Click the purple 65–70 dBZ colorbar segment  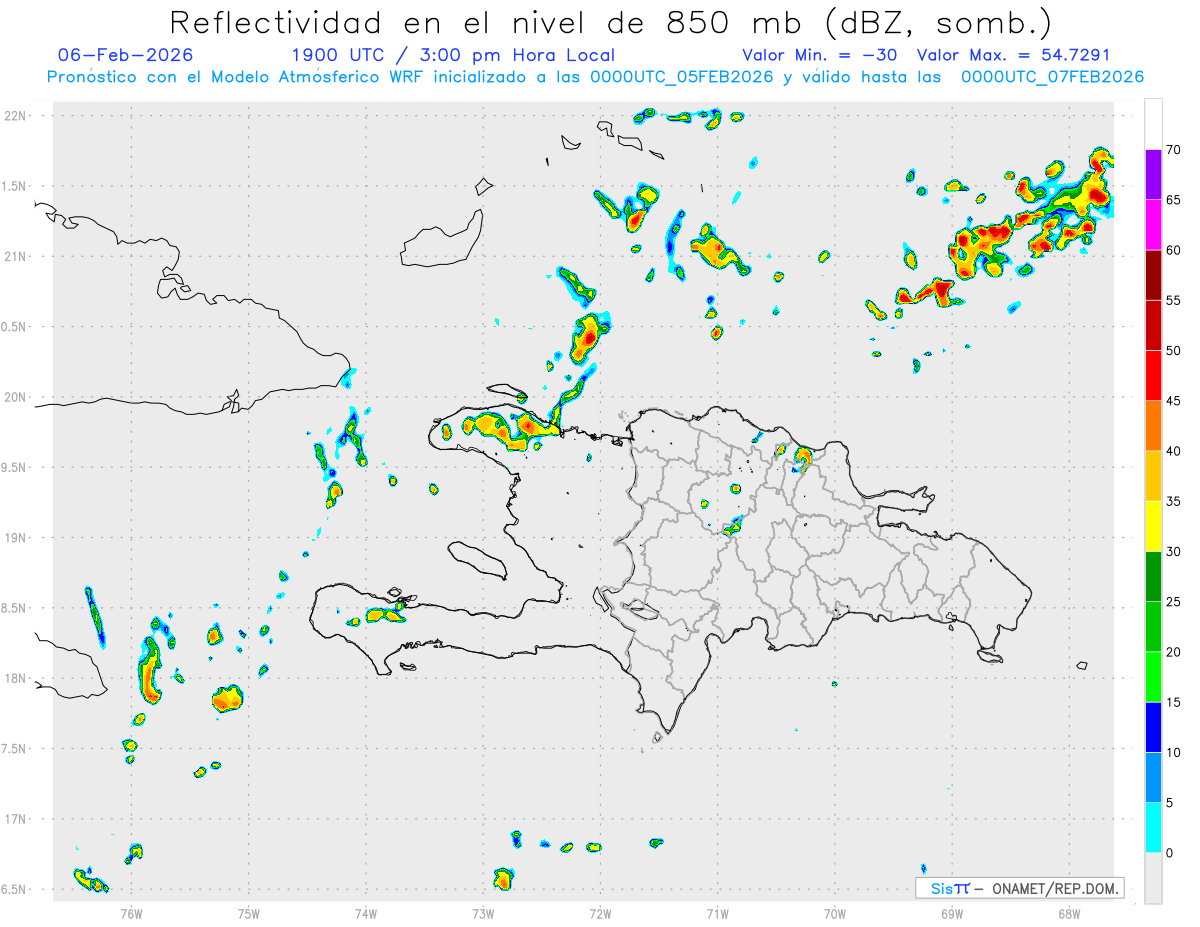[1153, 175]
